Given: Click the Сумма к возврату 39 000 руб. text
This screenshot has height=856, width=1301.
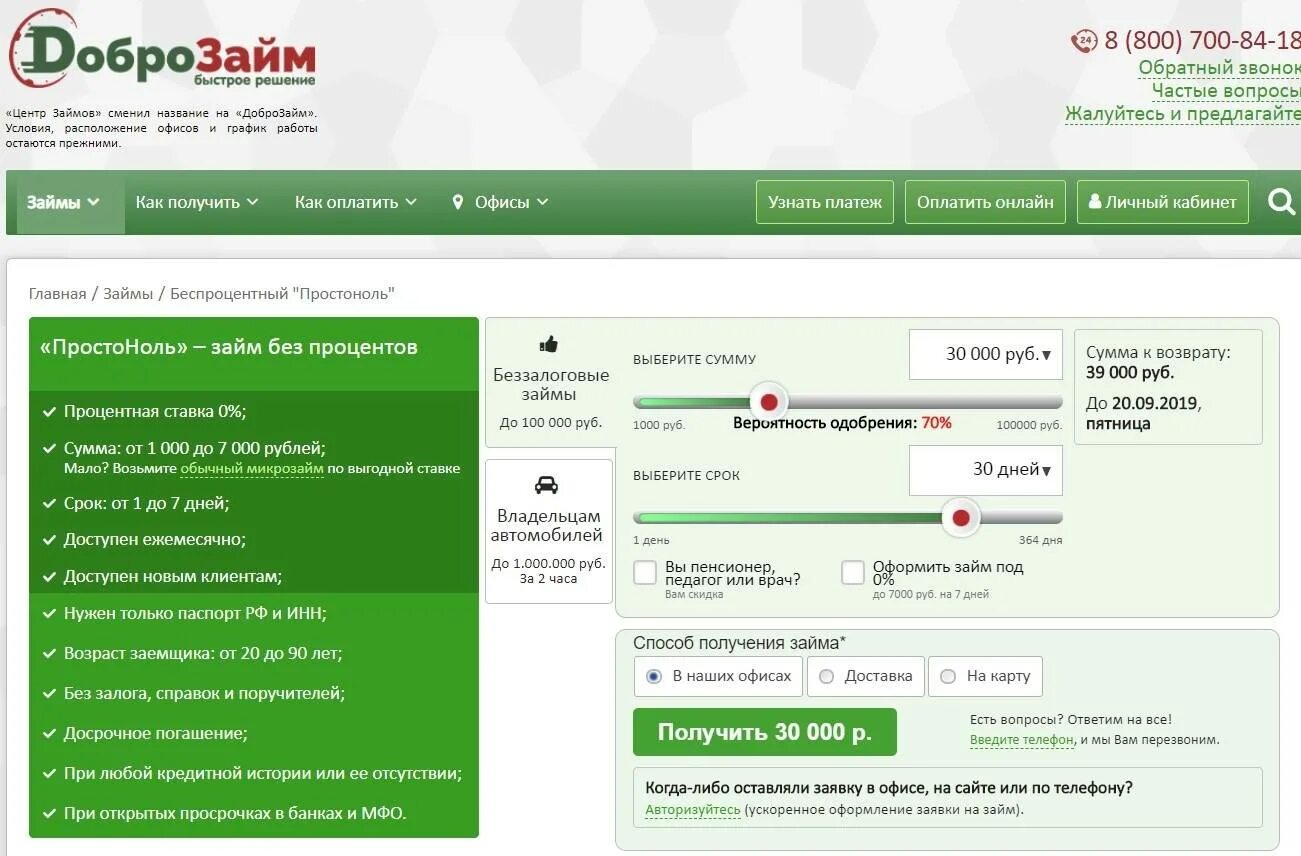Looking at the screenshot, I should click(x=1158, y=362).
